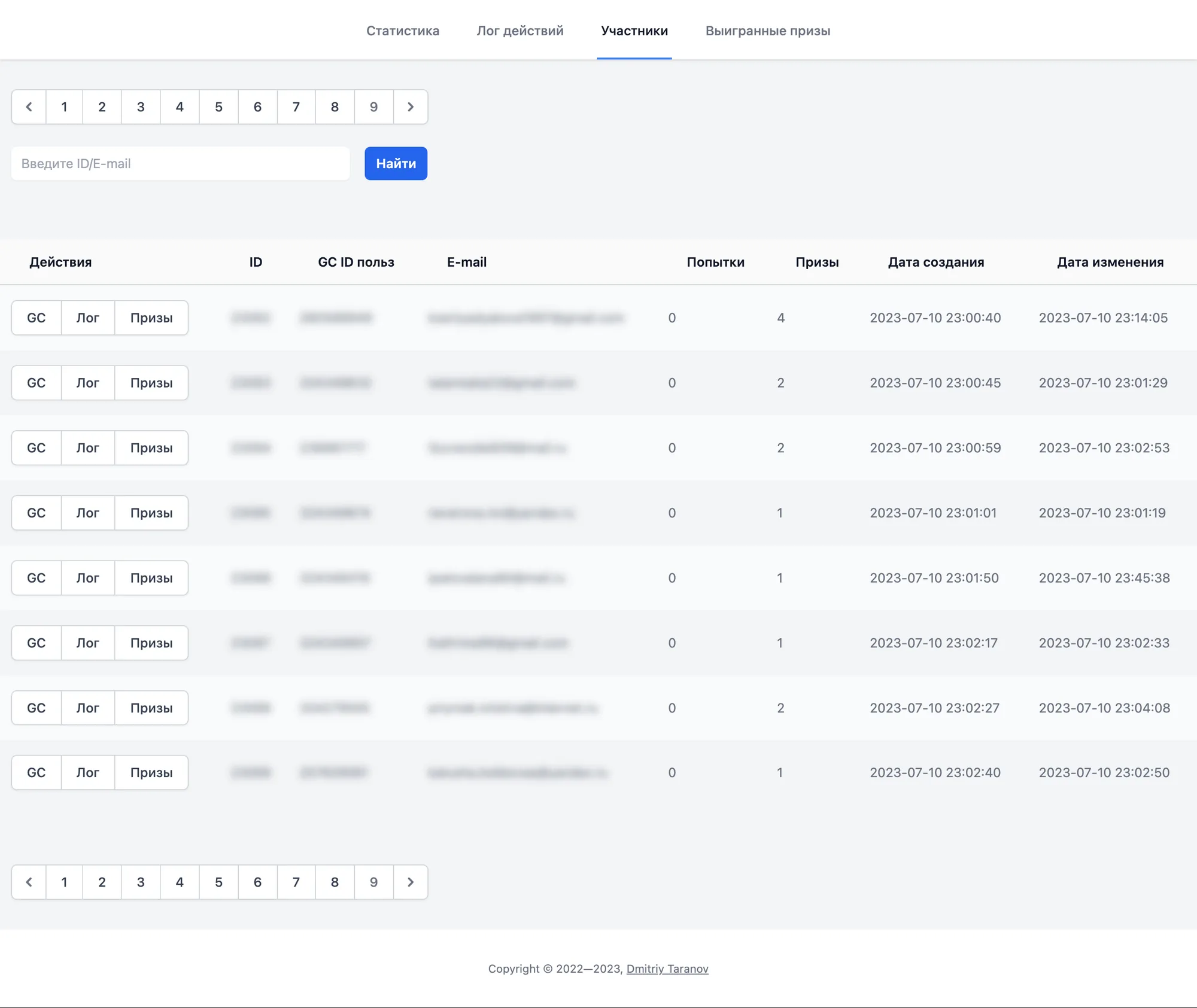
Task: Click GC for row created 23:01:01
Action: pyautogui.click(x=37, y=513)
